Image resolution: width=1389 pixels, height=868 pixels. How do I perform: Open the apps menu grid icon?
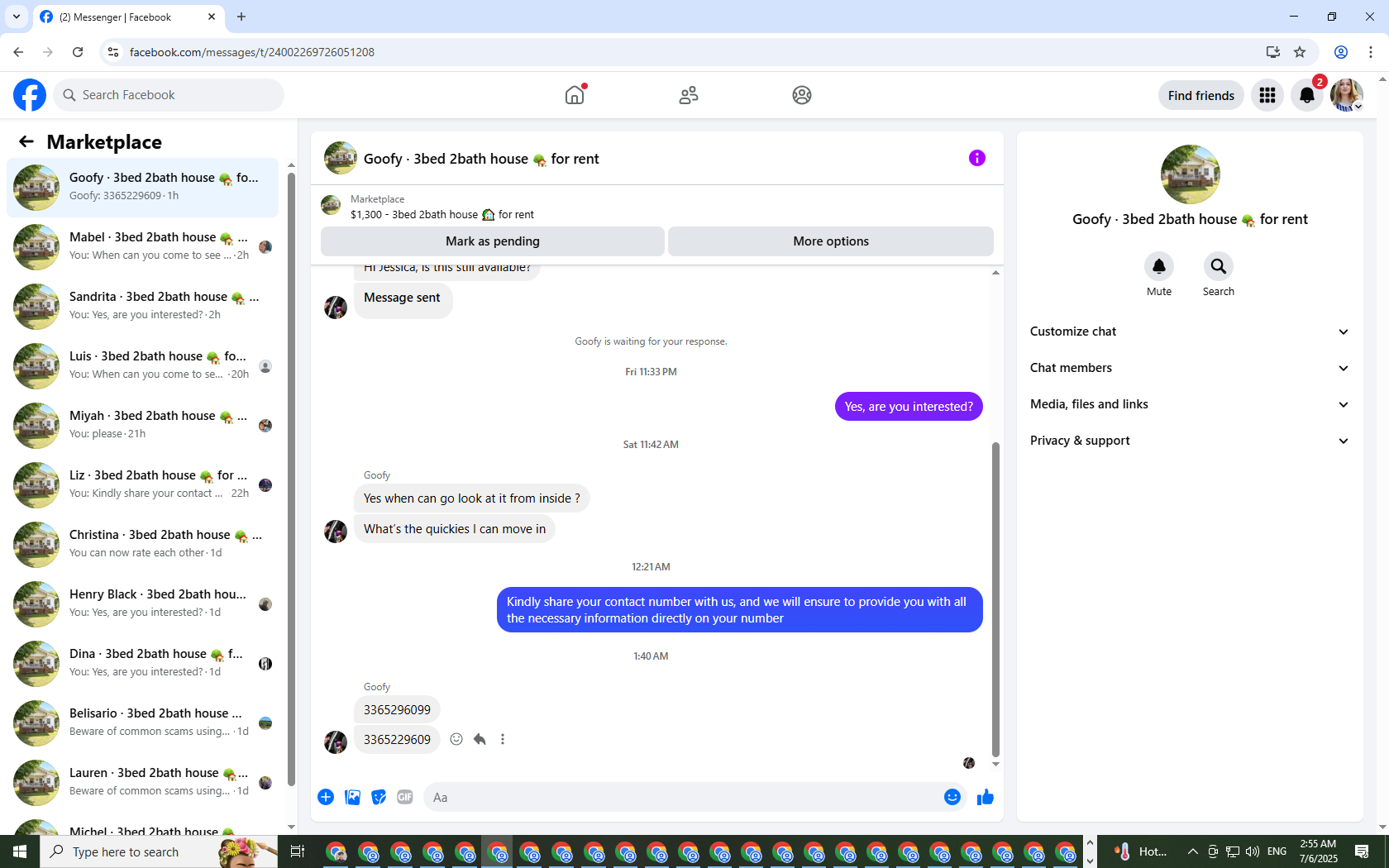(1267, 95)
